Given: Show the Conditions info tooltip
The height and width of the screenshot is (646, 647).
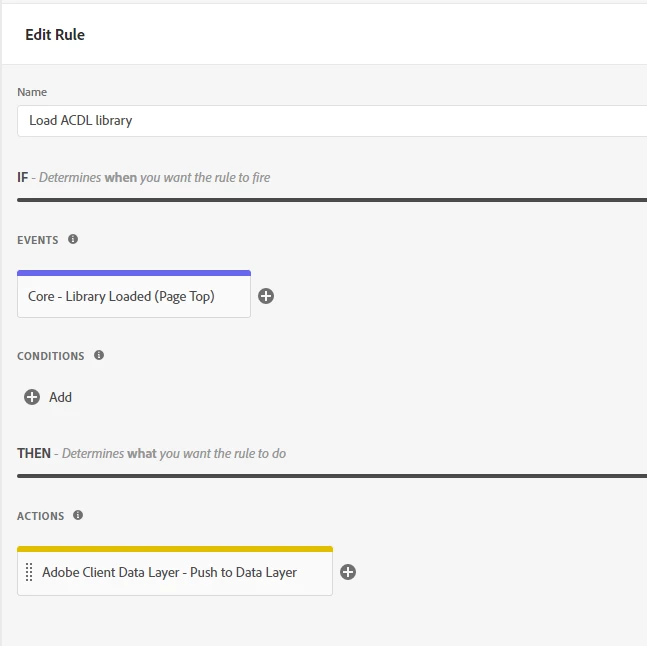Looking at the screenshot, I should point(99,355).
